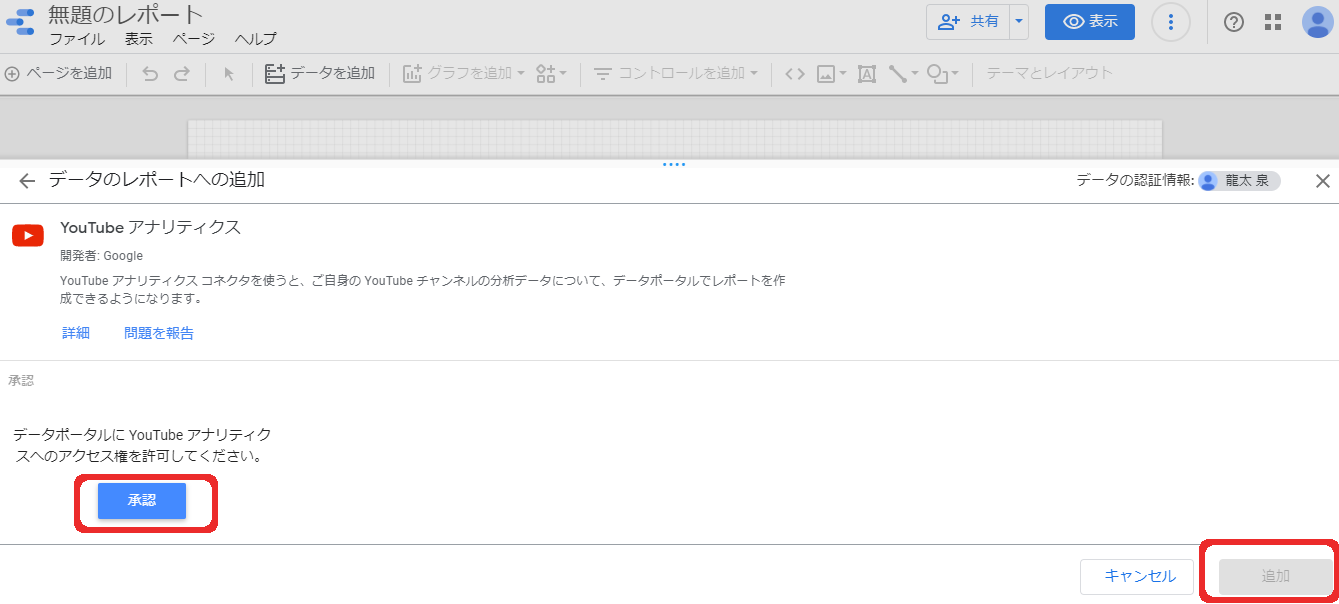Open the ファイル menu
1339x604 pixels.
[77, 39]
